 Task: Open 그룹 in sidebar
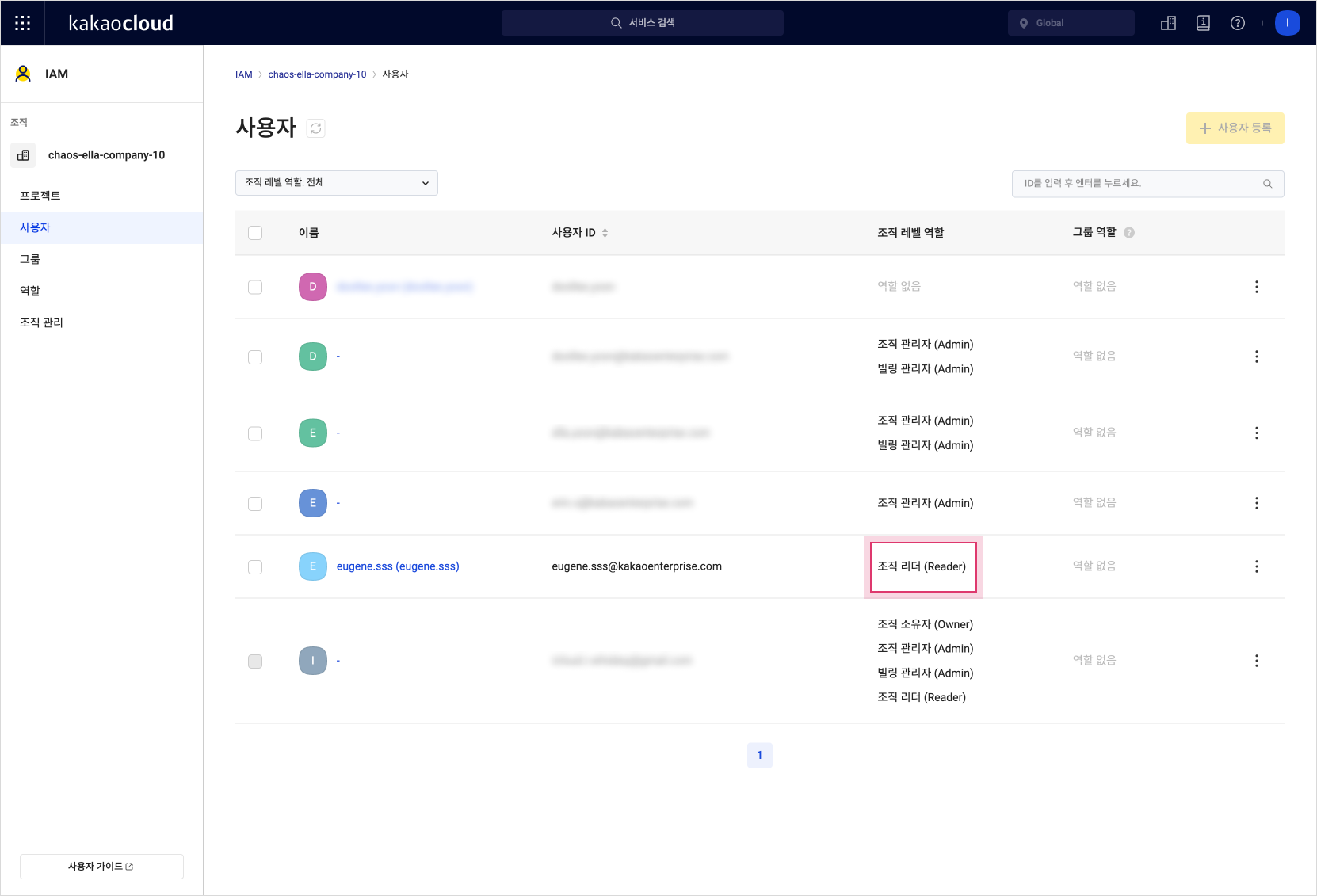[101, 259]
